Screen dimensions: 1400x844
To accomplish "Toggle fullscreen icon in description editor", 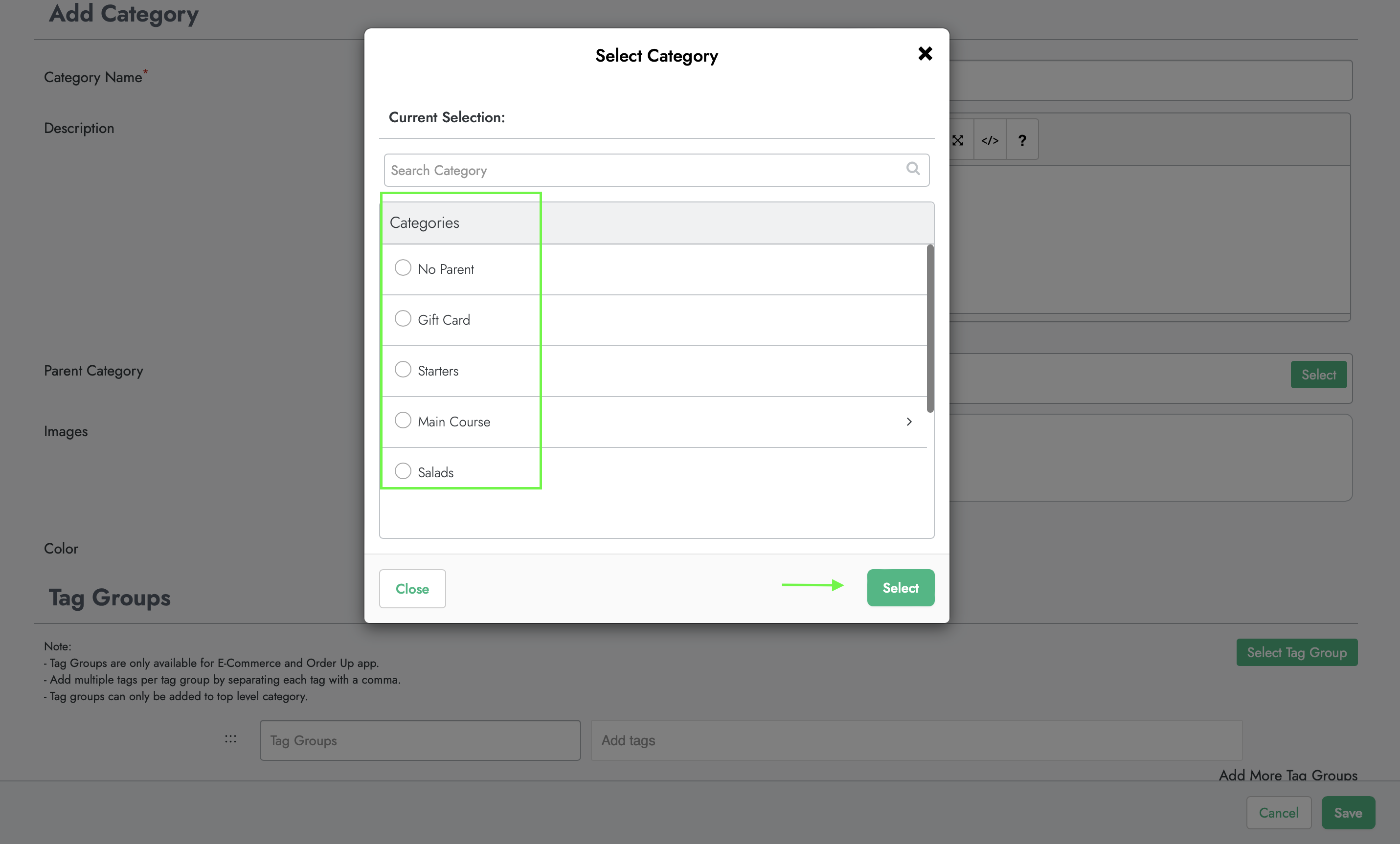I will point(958,140).
